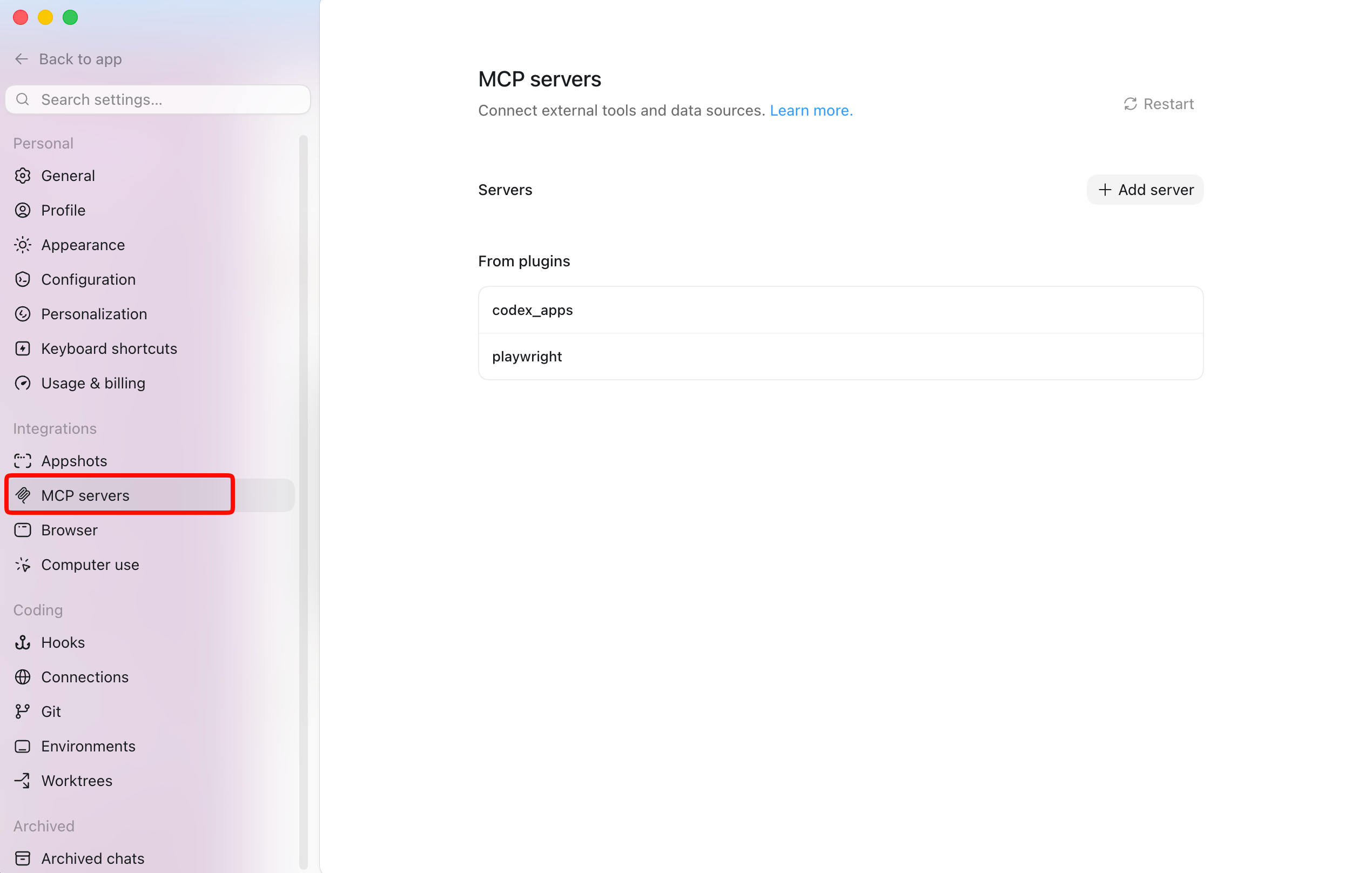
Task: Click the From plugins heading
Action: pos(523,261)
